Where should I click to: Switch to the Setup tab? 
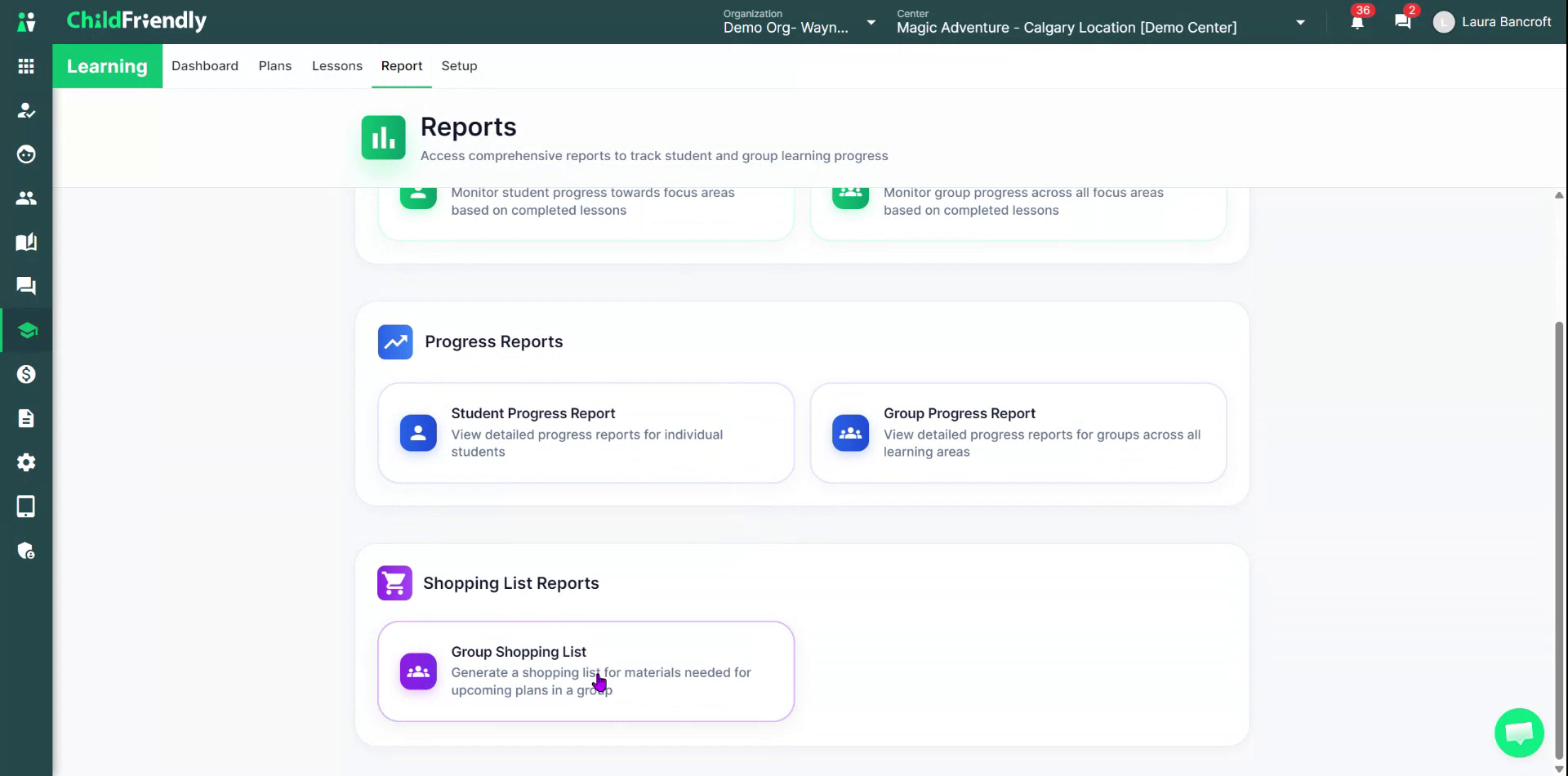coord(459,66)
